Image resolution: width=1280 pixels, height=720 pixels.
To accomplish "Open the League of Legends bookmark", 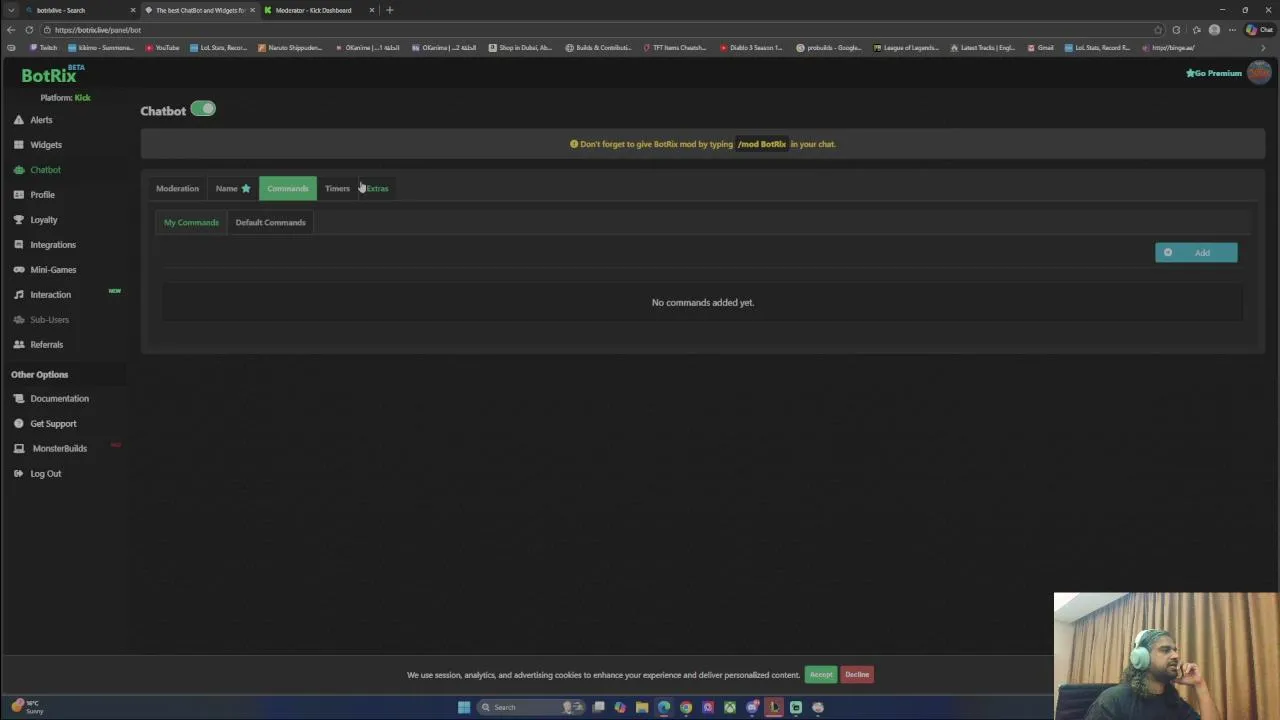I will 906,47.
